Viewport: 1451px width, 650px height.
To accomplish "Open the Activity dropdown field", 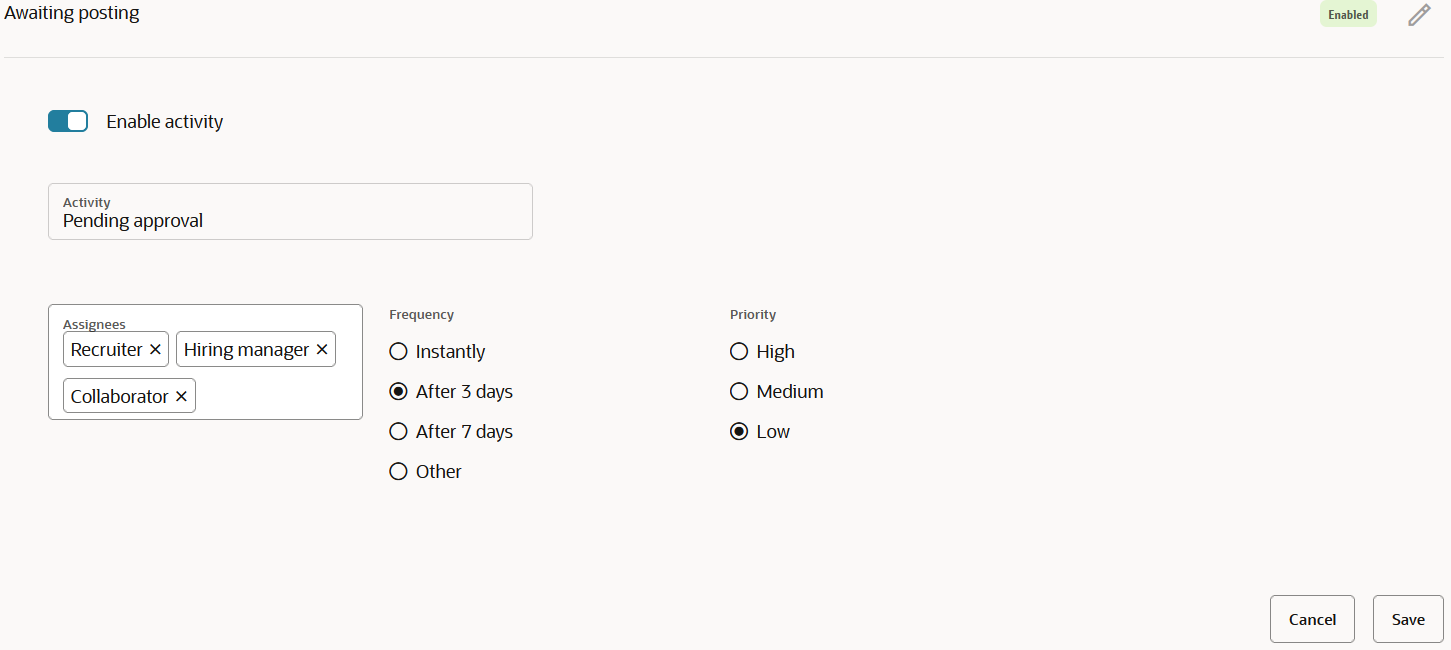I will 290,212.
